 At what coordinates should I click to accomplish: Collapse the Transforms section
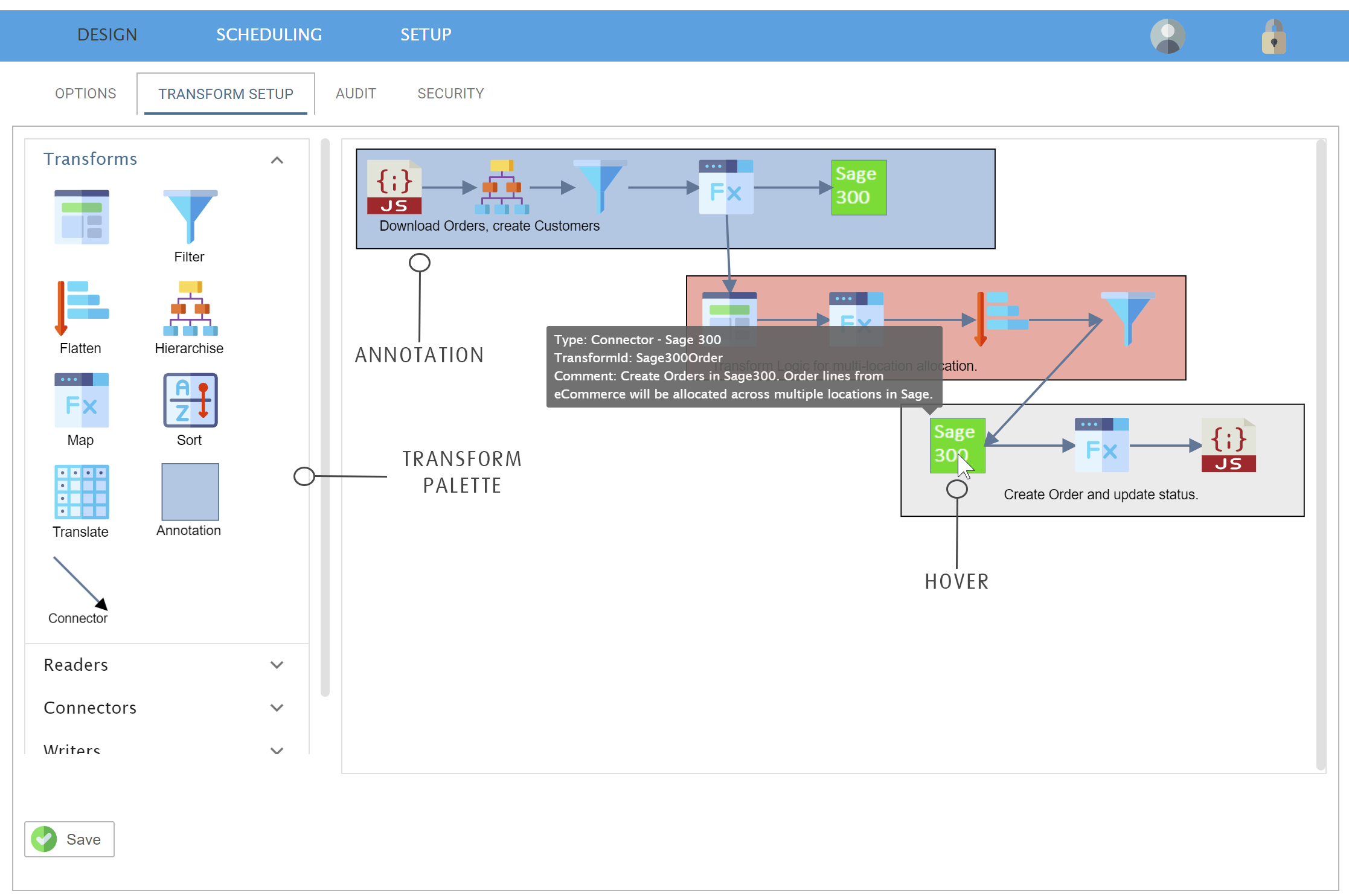pos(277,160)
